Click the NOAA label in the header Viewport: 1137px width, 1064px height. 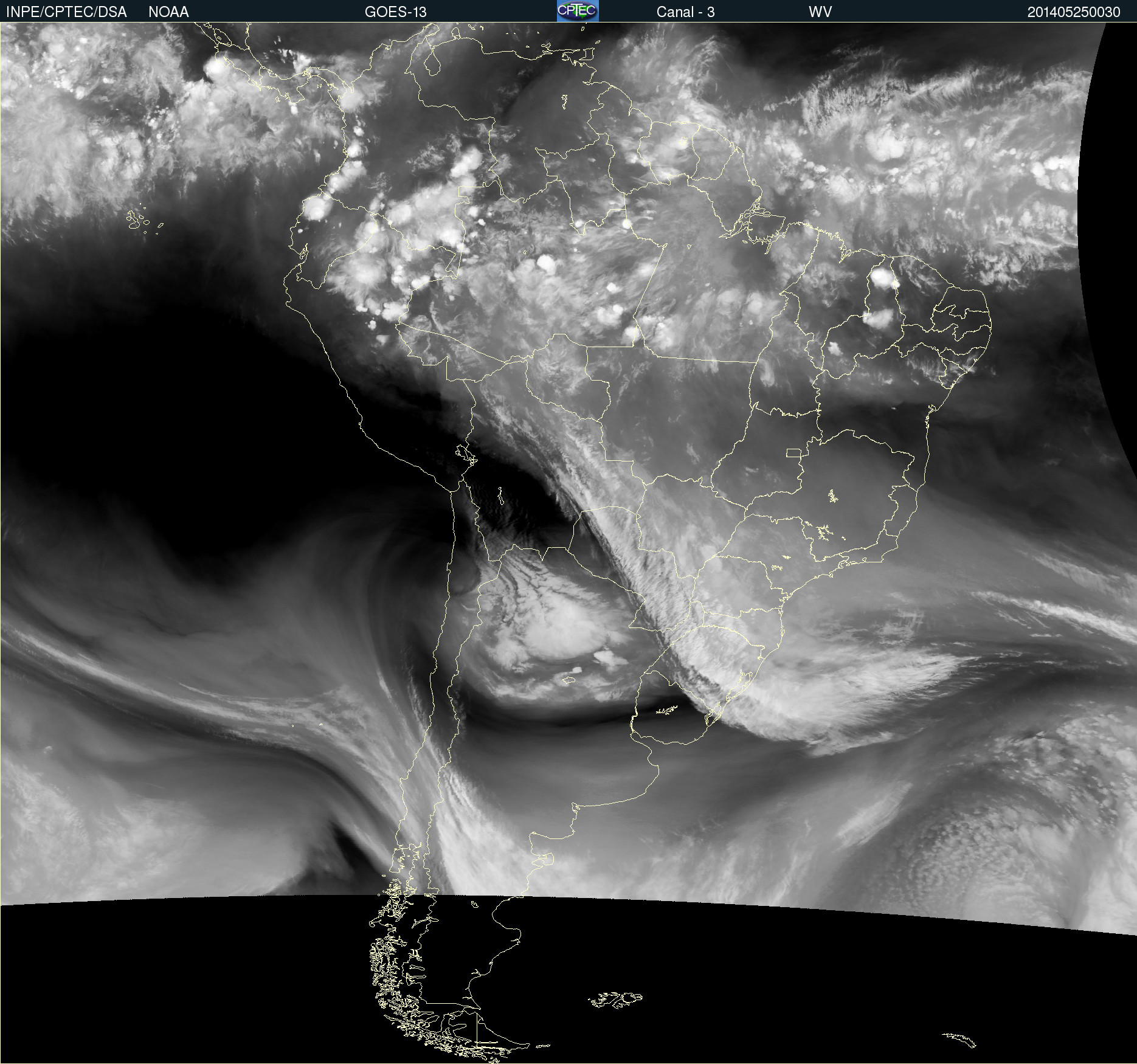[168, 12]
